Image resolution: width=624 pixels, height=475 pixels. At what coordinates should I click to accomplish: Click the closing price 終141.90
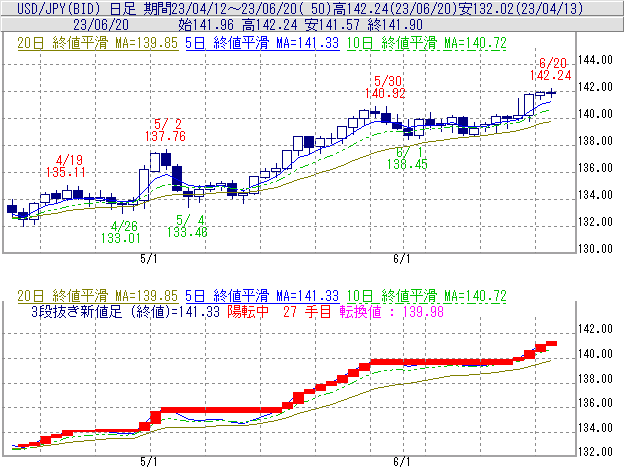[x=395, y=25]
